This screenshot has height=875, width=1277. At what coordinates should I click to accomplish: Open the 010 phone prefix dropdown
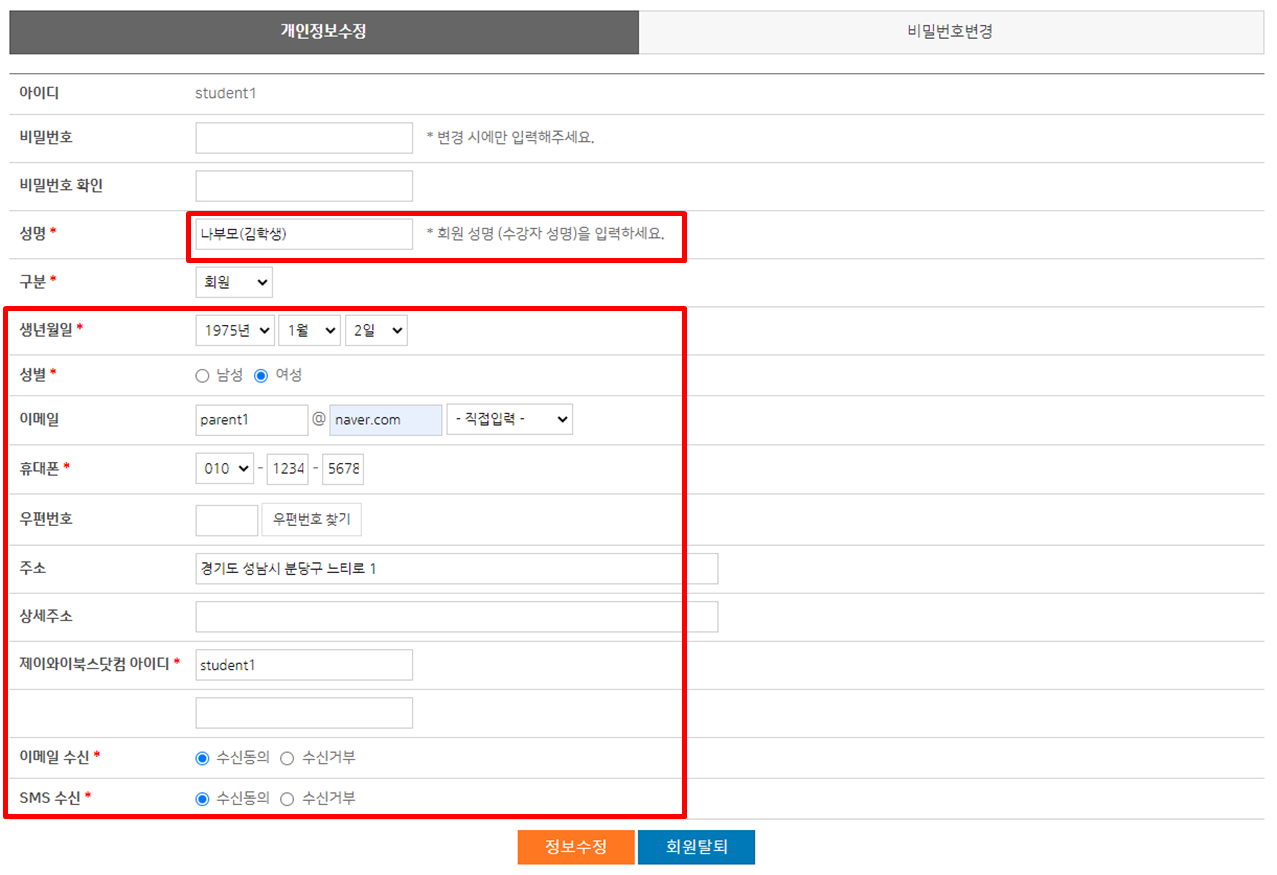coord(225,469)
